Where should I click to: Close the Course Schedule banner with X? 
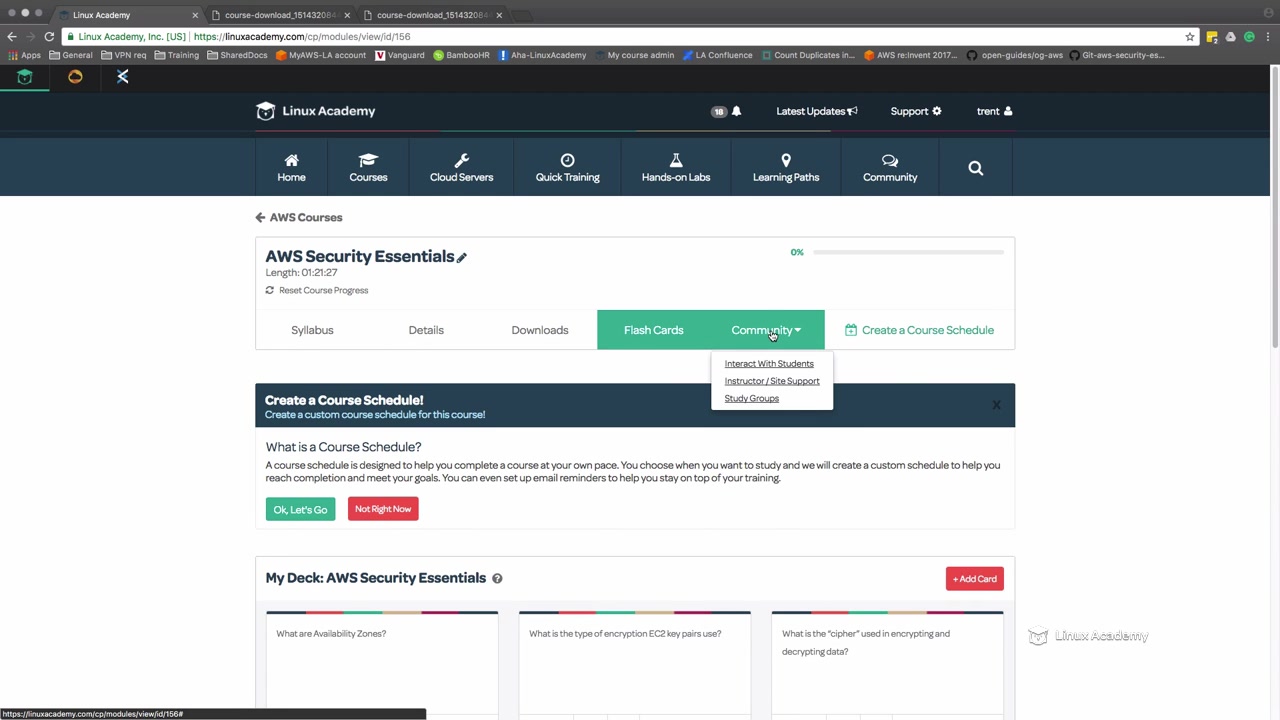996,405
